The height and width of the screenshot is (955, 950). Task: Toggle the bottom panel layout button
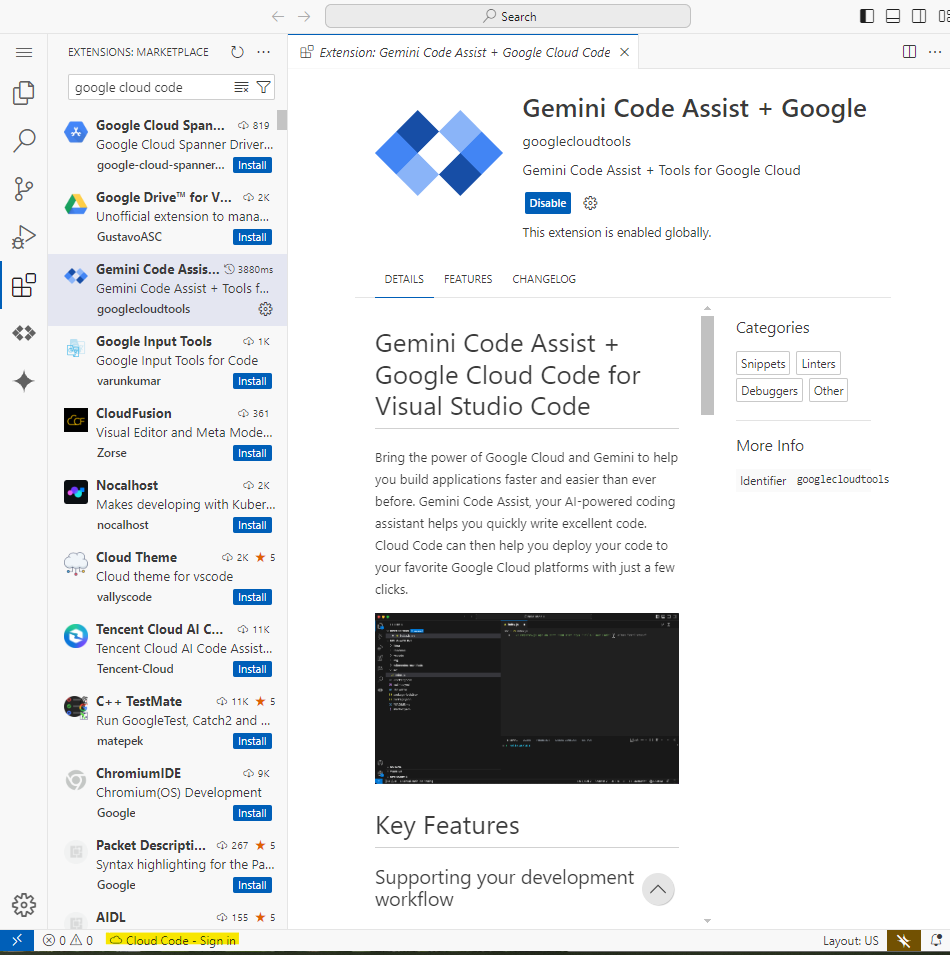pos(893,16)
